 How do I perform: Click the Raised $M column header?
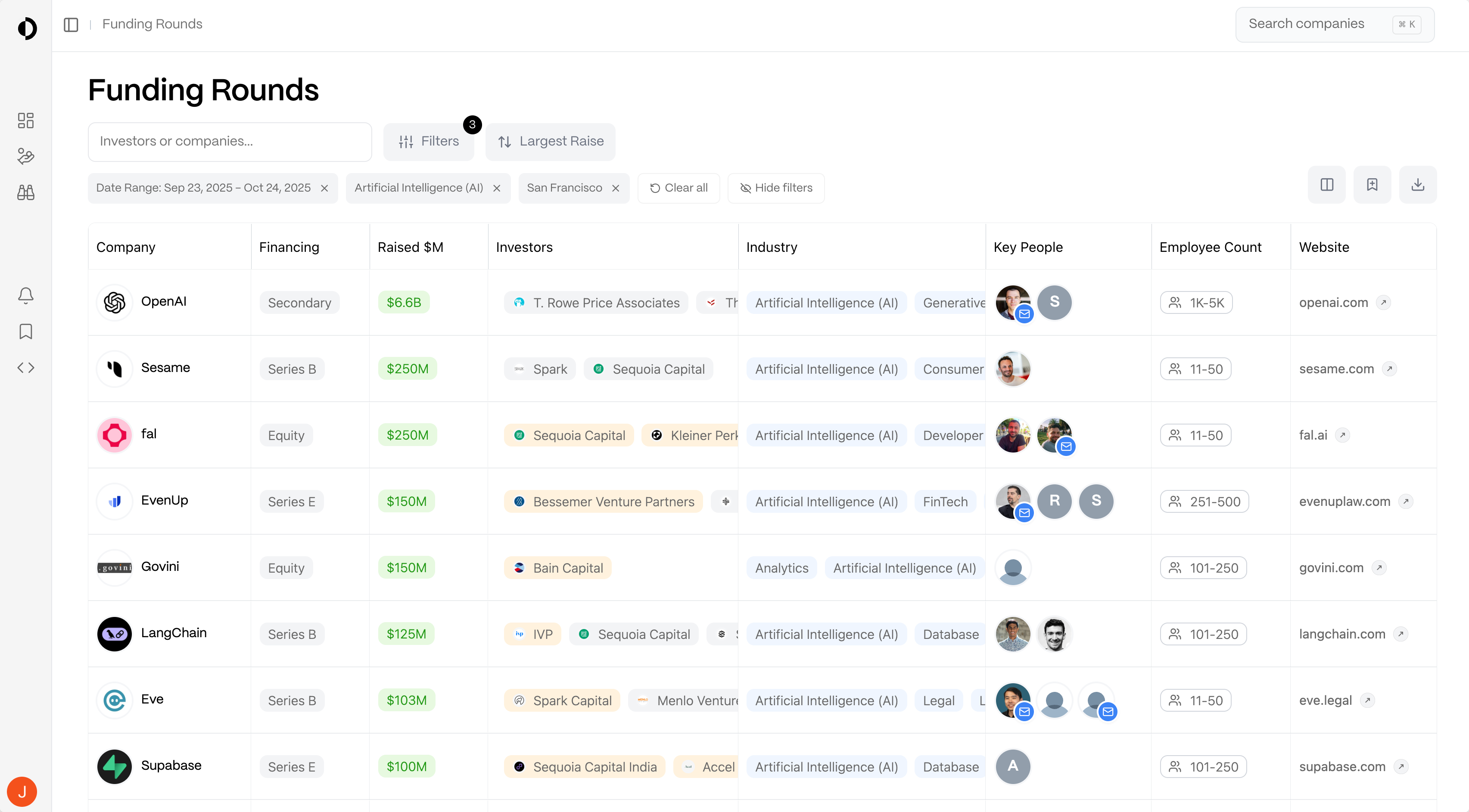tap(411, 247)
